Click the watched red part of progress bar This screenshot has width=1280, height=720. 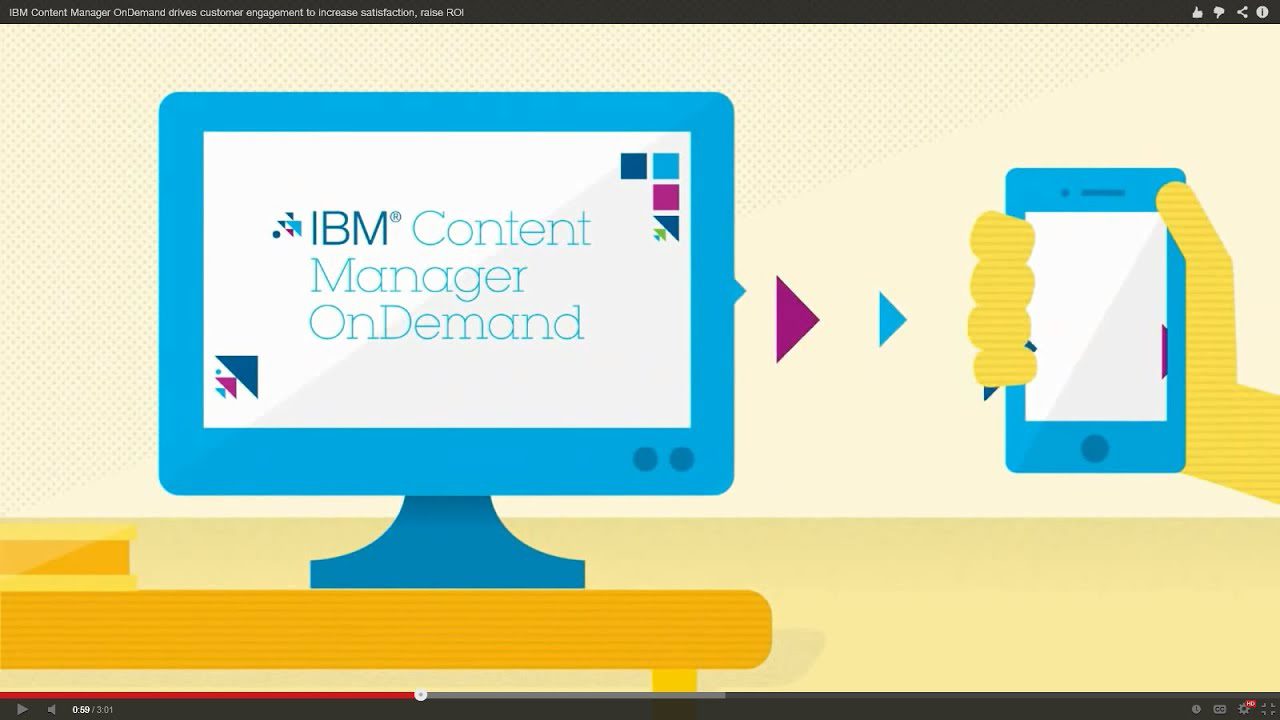click(200, 694)
